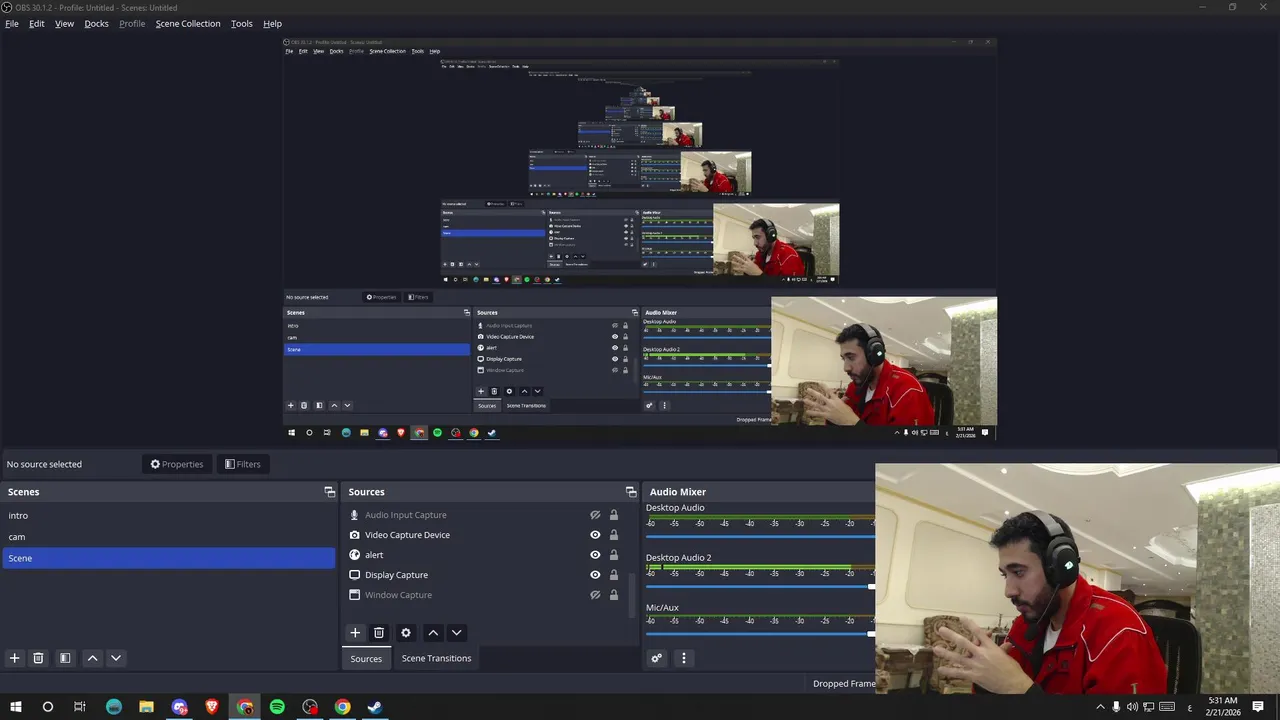Switch to the Sources tab

[366, 658]
